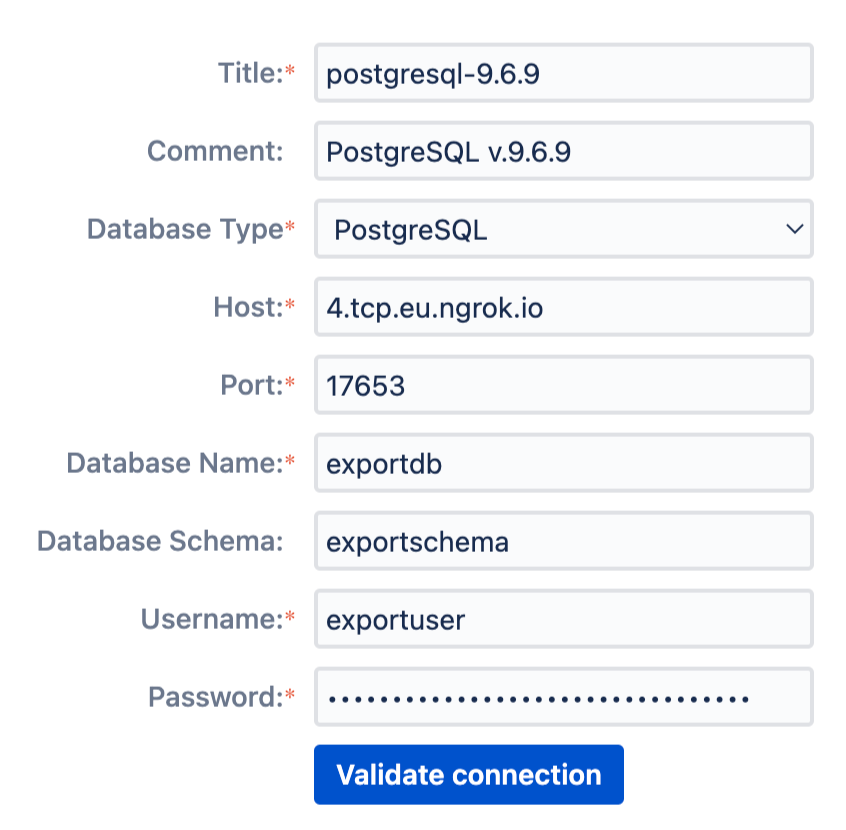846x830 pixels.
Task: Select the Host field with 4.tcp.eu.ngrok.io
Action: tap(563, 307)
